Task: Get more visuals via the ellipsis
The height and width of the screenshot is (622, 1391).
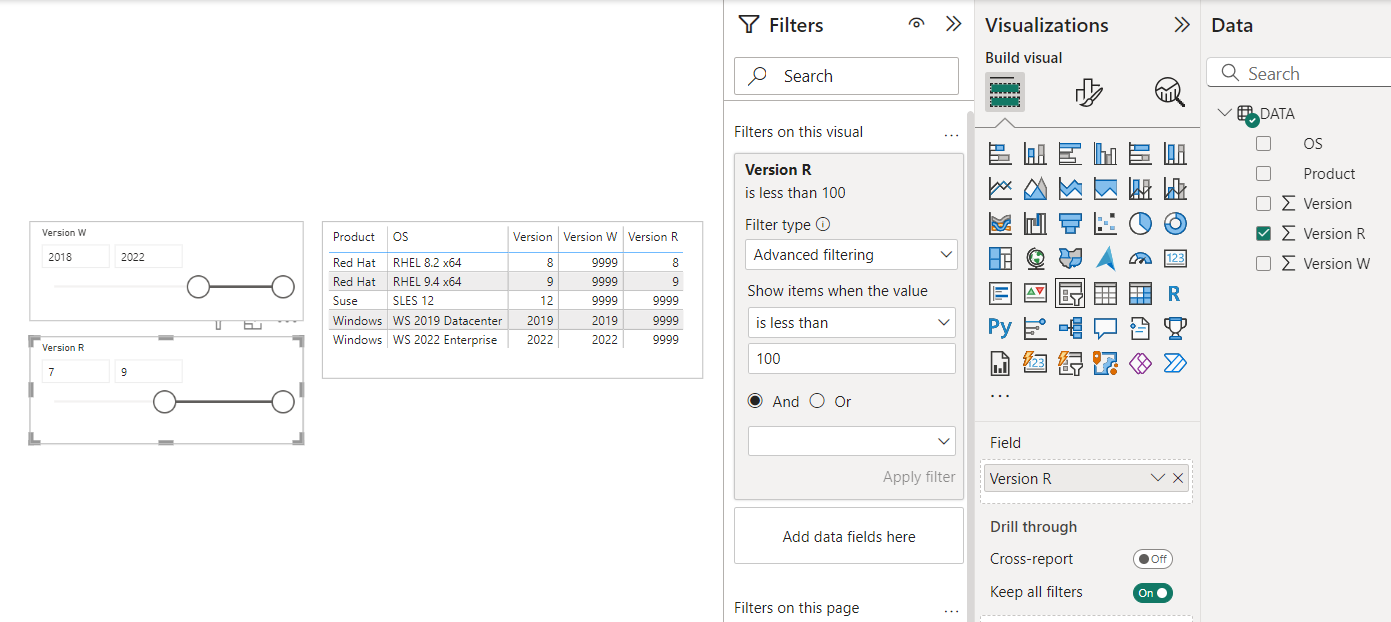Action: 999,394
